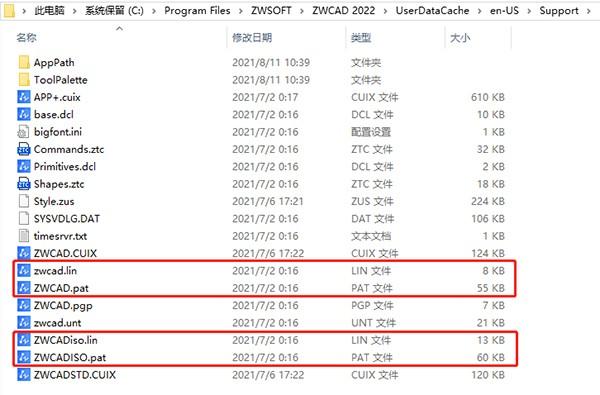
Task: Select the file name zwcad.unt
Action: [x=57, y=323]
